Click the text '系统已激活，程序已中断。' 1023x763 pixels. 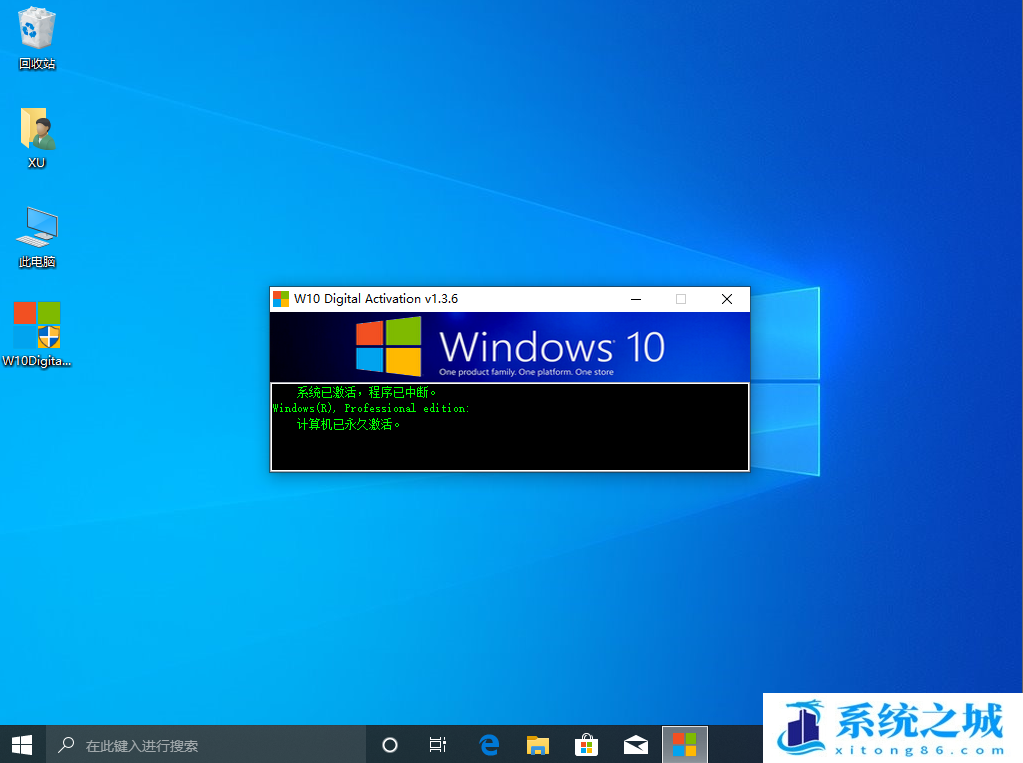coord(366,392)
